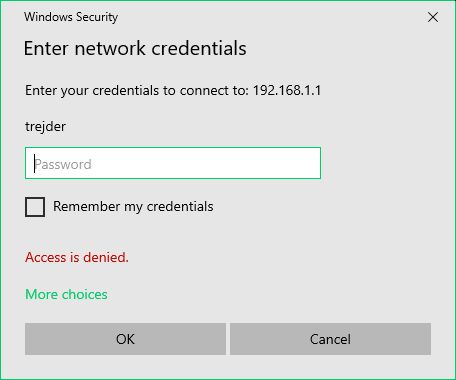Tick the empty square box beside Remember

(35, 207)
